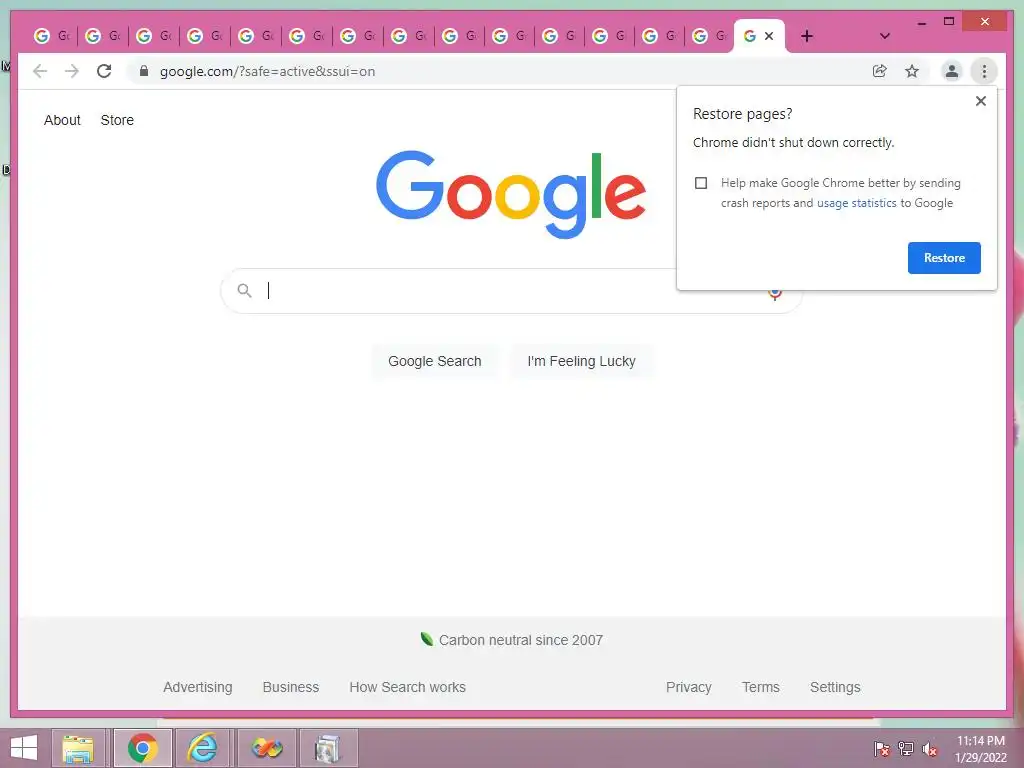Open the colorful infinity taskbar app
1024x768 pixels.
(267, 748)
